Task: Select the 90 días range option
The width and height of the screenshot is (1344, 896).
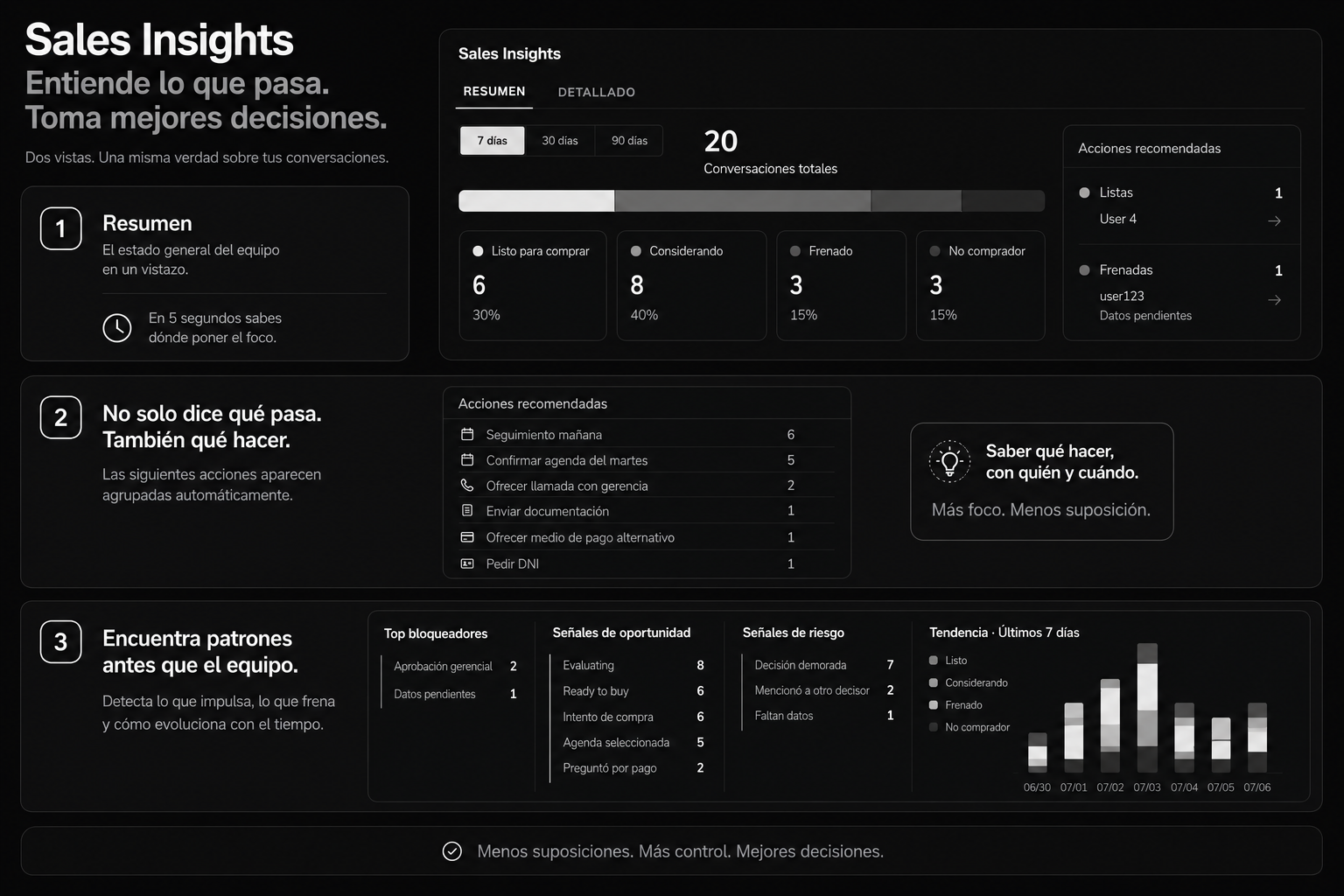Action: [629, 141]
